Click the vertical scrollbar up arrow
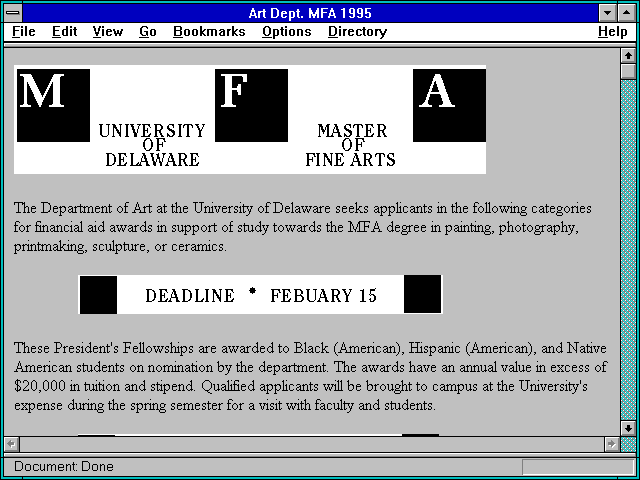640x480 pixels. pos(628,56)
